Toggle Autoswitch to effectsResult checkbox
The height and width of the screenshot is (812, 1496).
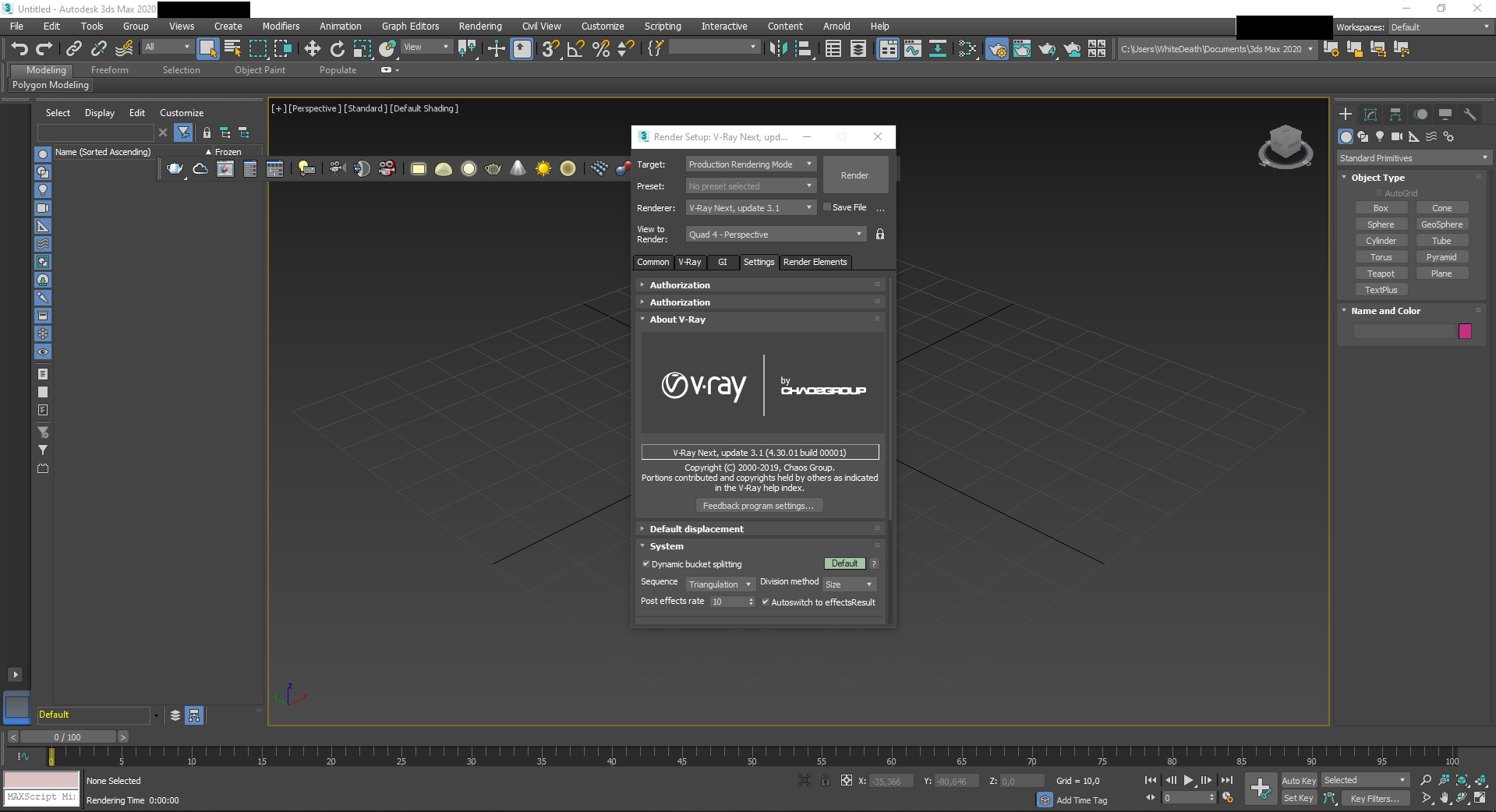click(x=766, y=602)
